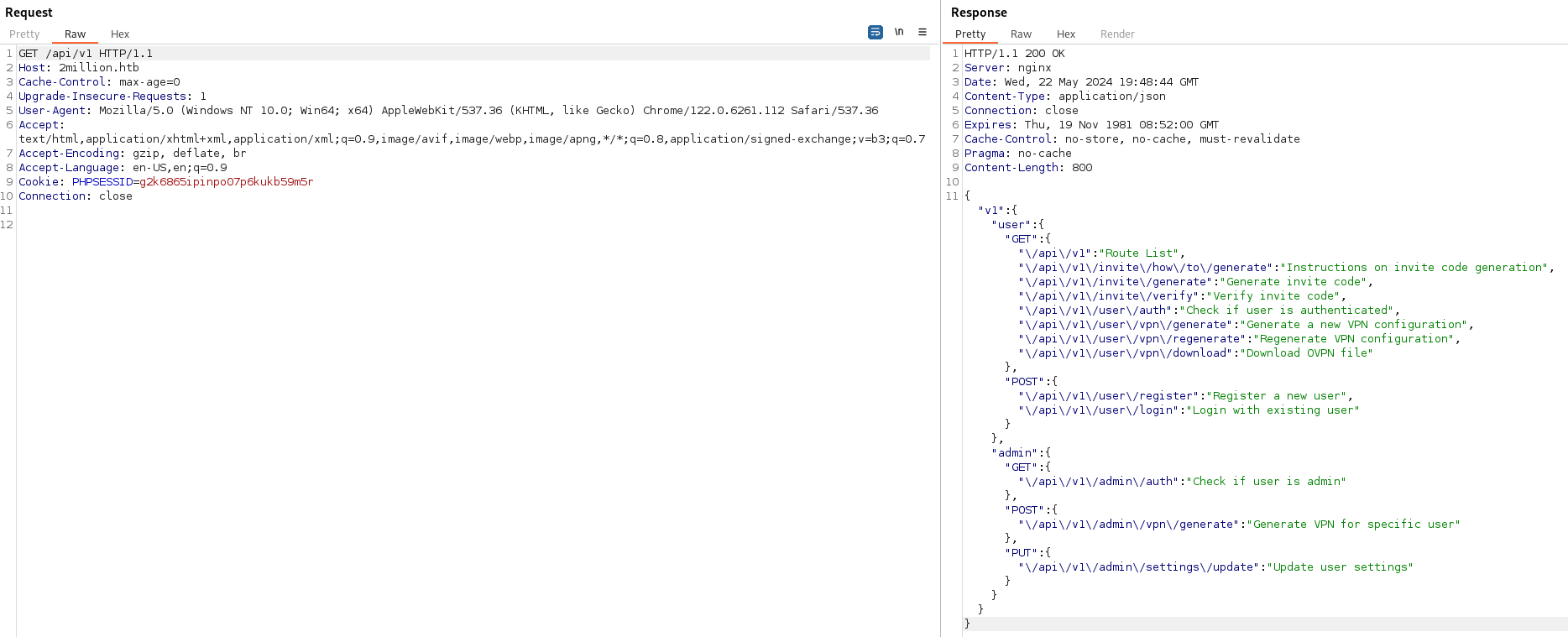Select the Raw tab in Request

pos(75,34)
